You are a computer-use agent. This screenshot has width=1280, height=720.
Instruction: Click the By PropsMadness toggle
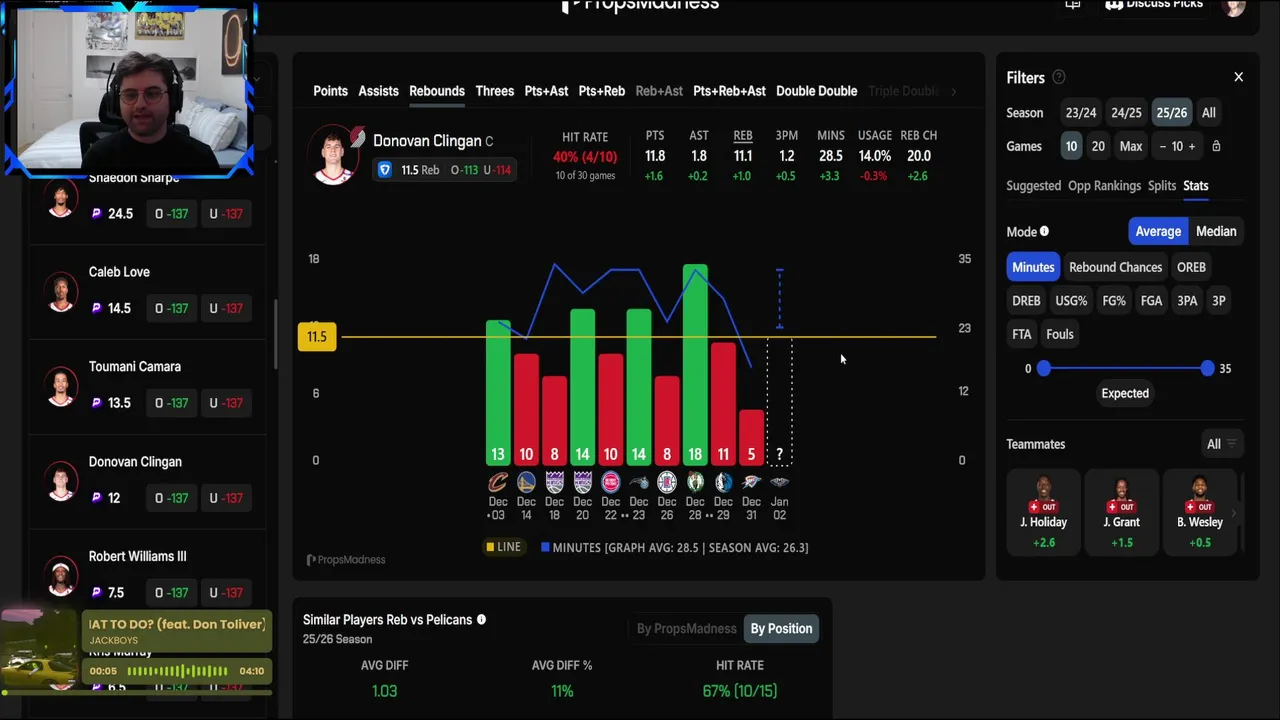click(x=686, y=629)
